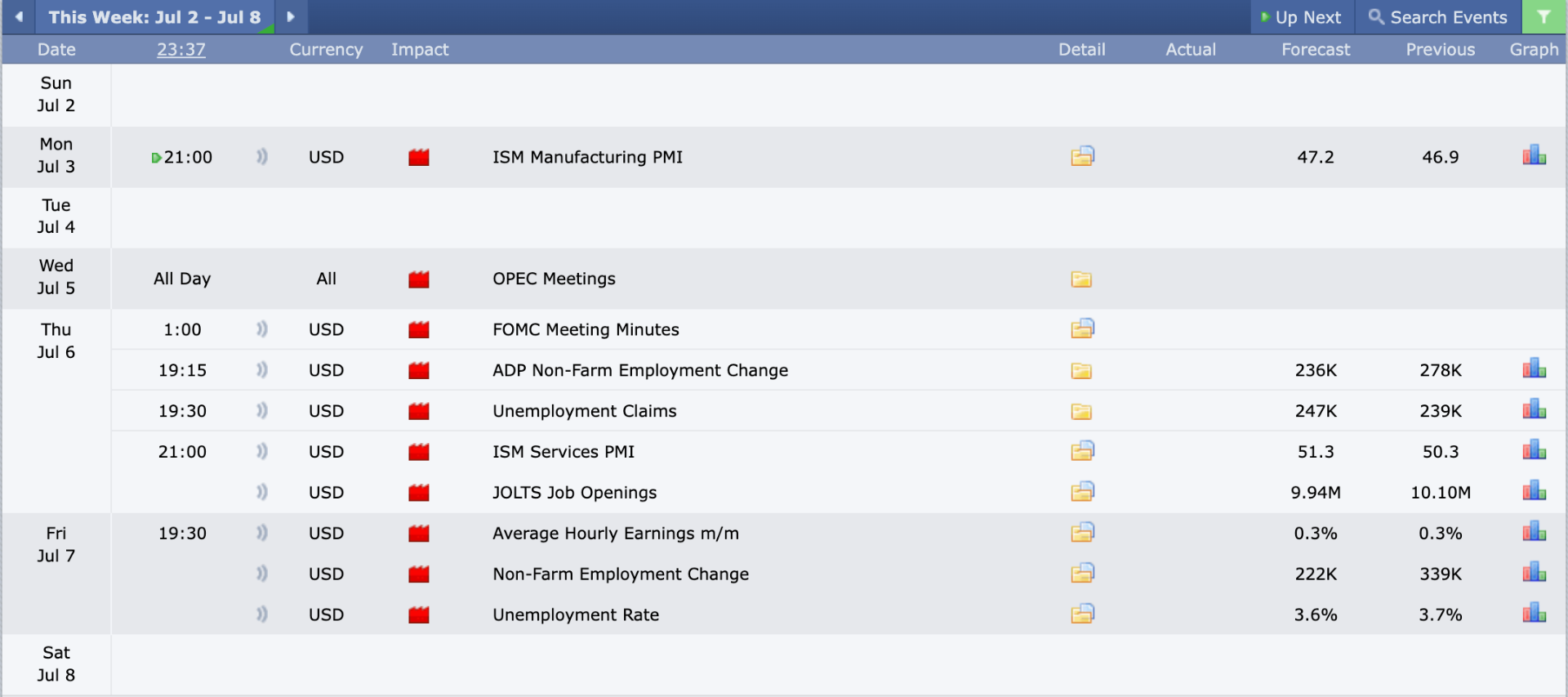Click red impact icon for FOMC Meeting Minutes
Image resolution: width=1568 pixels, height=697 pixels.
[419, 329]
